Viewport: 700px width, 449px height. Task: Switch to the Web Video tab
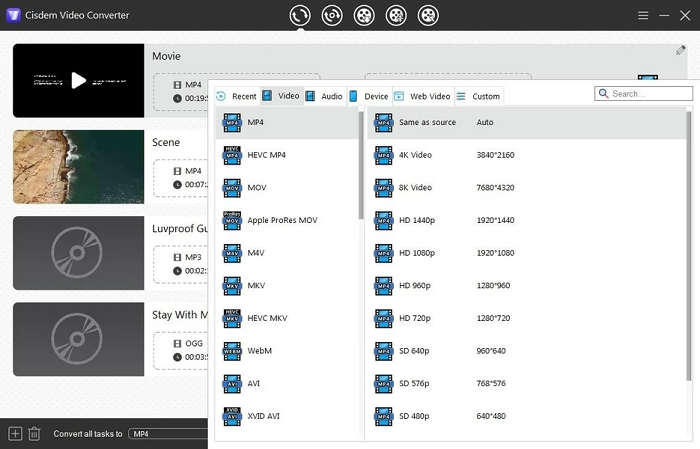423,96
